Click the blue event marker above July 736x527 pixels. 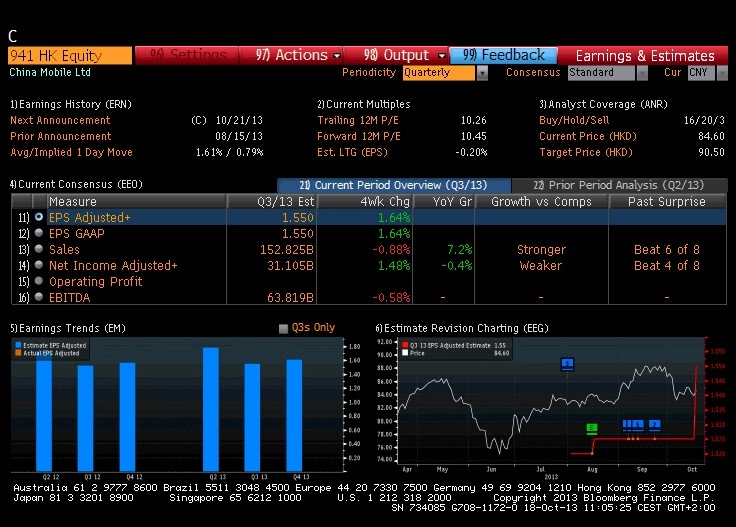point(567,363)
